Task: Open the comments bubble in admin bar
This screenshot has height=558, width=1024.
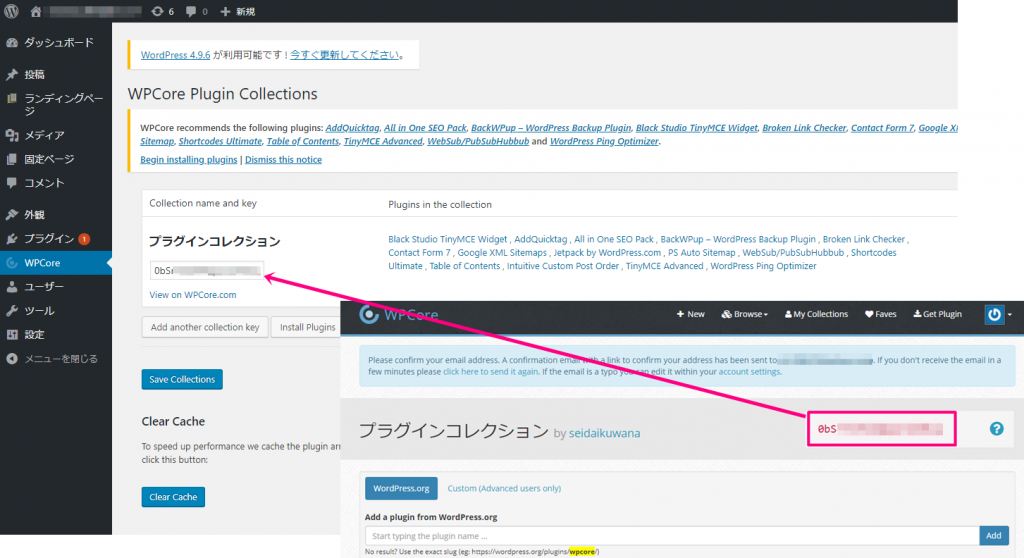Action: pyautogui.click(x=197, y=12)
